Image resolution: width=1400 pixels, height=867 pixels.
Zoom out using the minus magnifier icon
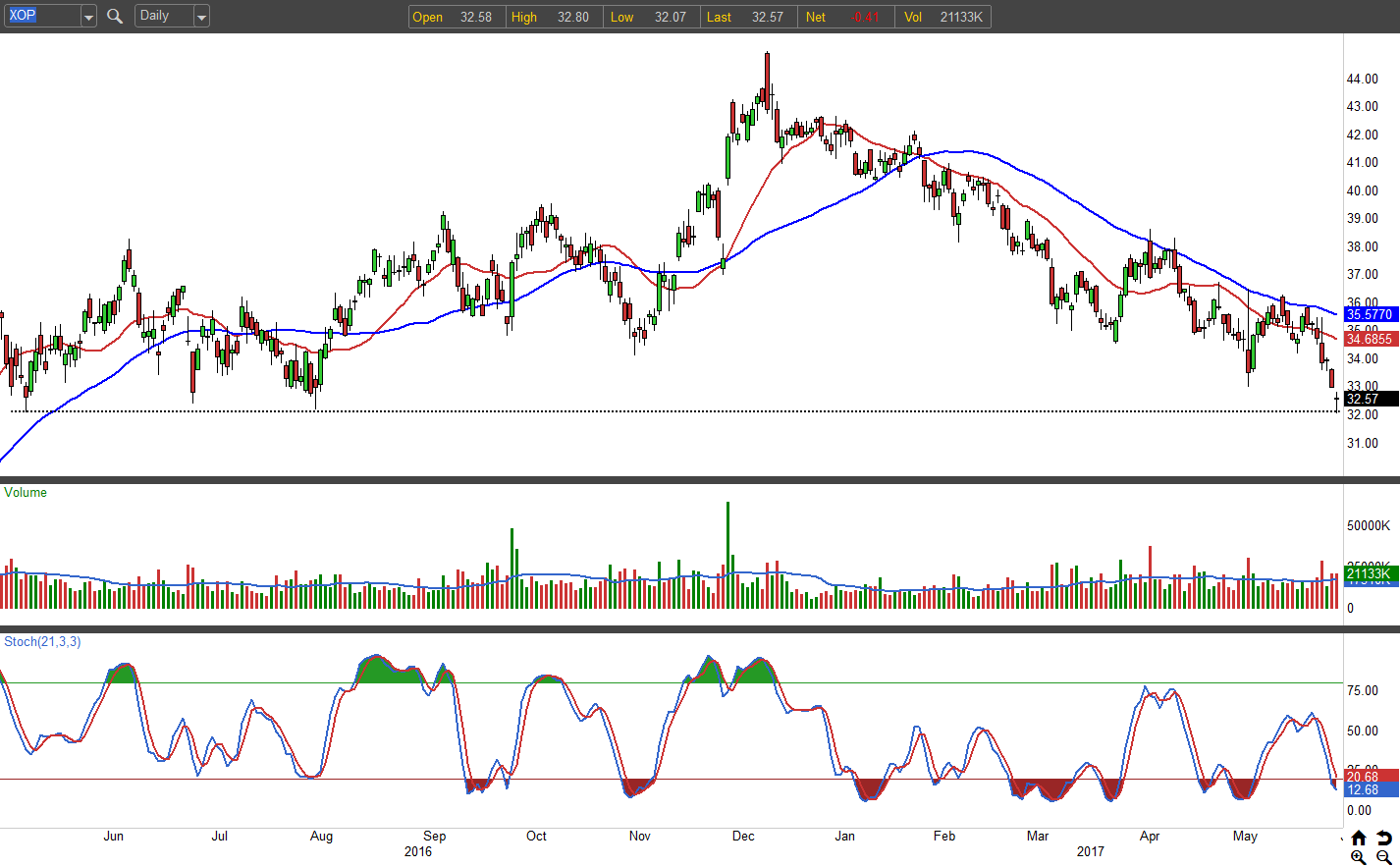click(x=1383, y=857)
